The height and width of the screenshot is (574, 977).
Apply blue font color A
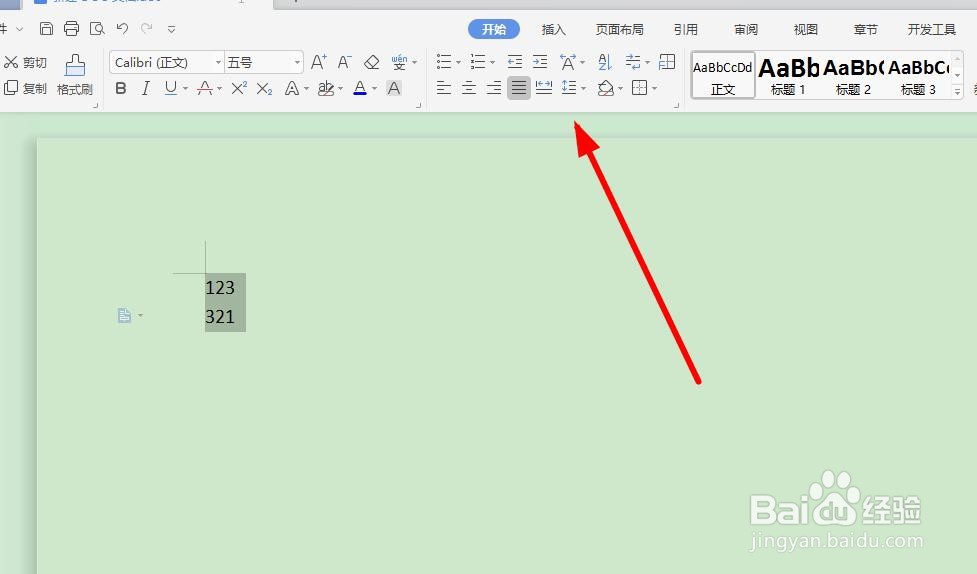(x=360, y=88)
